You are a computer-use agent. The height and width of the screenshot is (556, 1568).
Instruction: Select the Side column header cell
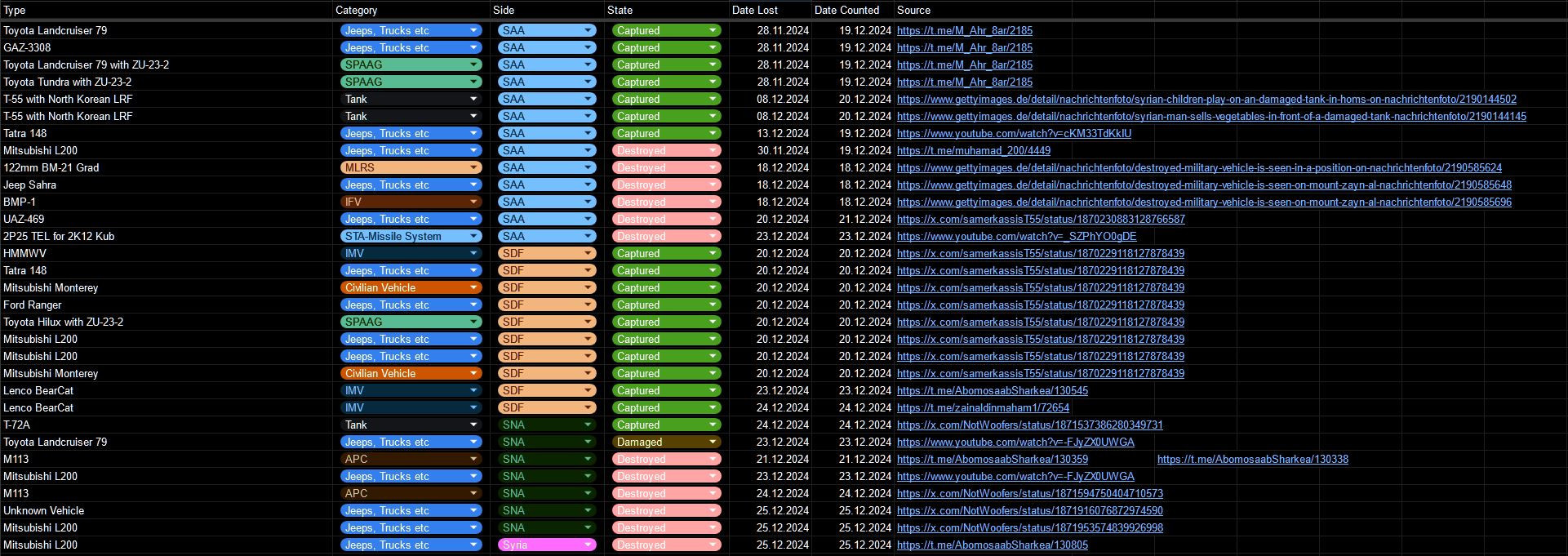(x=547, y=10)
